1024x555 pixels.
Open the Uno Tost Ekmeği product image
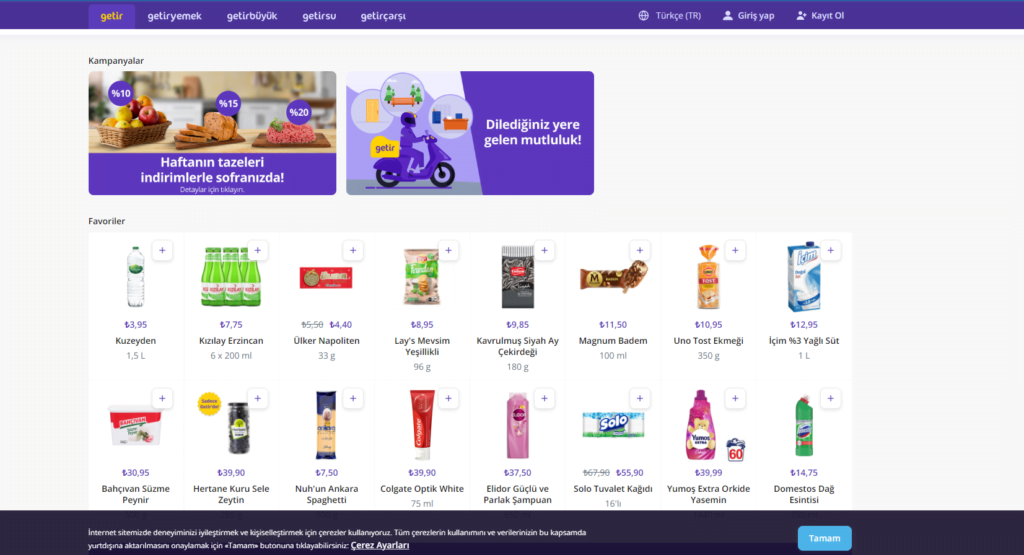[709, 277]
